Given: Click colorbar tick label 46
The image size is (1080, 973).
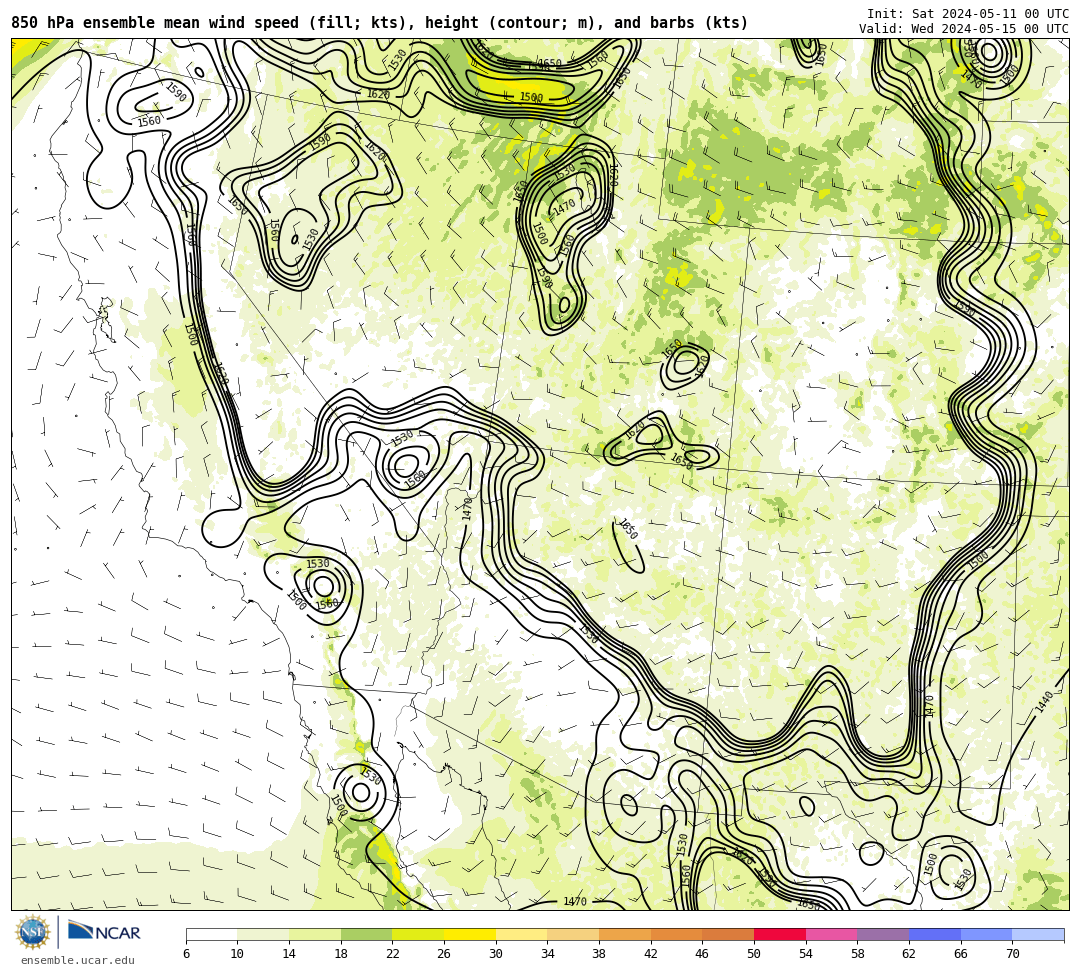Looking at the screenshot, I should [703, 954].
